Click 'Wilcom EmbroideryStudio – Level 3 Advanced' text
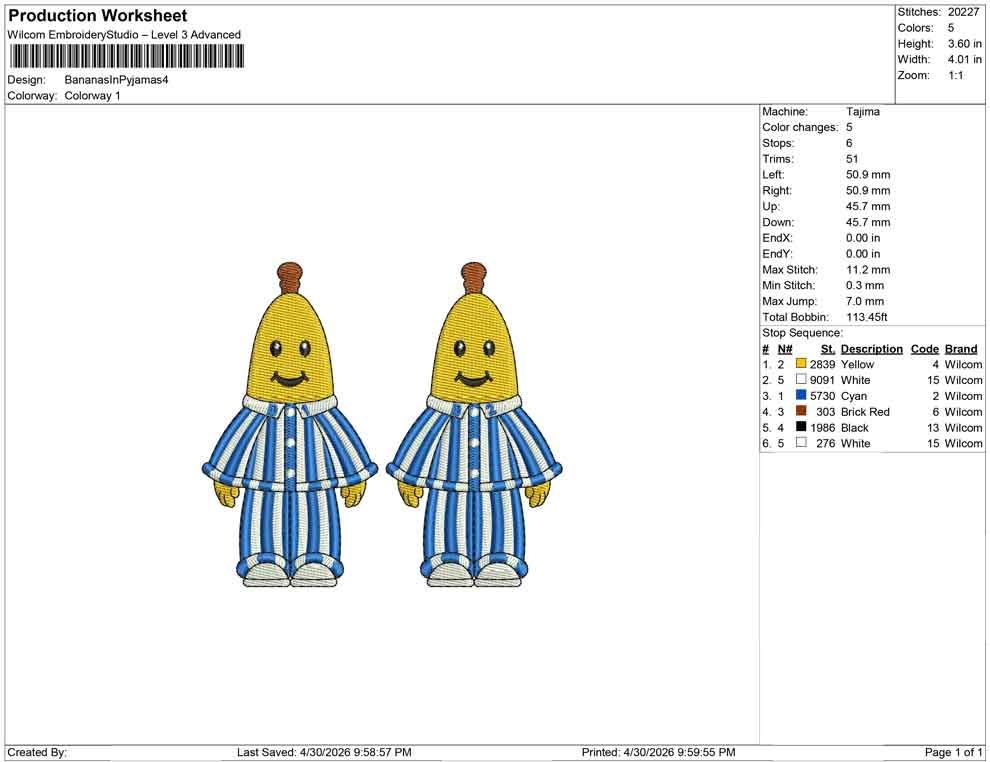This screenshot has width=990, height=762. (x=124, y=35)
